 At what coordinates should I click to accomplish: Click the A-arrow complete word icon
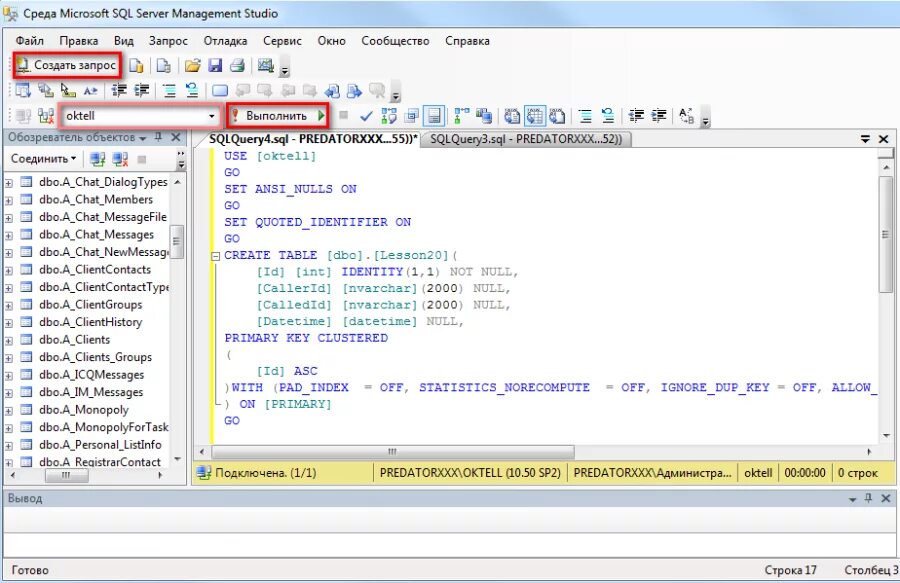pos(91,91)
